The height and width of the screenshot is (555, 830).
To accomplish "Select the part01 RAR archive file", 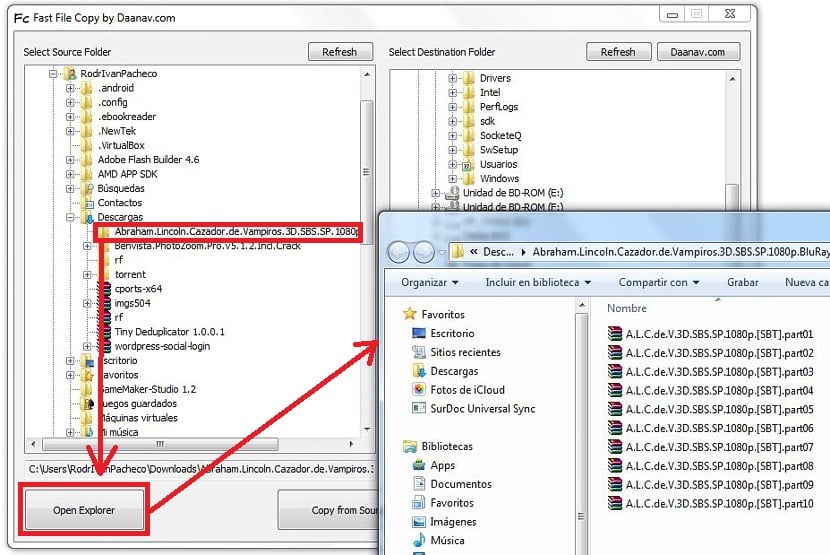I will 710,334.
